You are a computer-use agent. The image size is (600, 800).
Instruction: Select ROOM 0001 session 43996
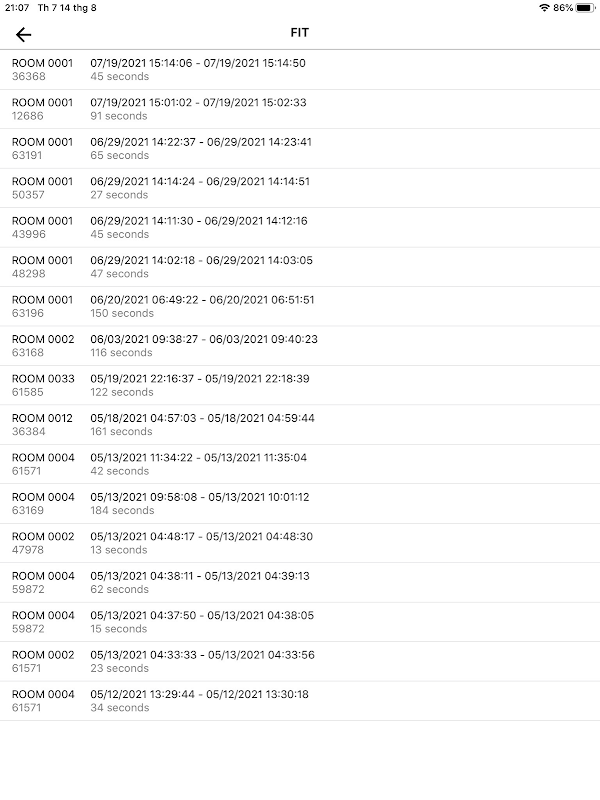[300, 228]
